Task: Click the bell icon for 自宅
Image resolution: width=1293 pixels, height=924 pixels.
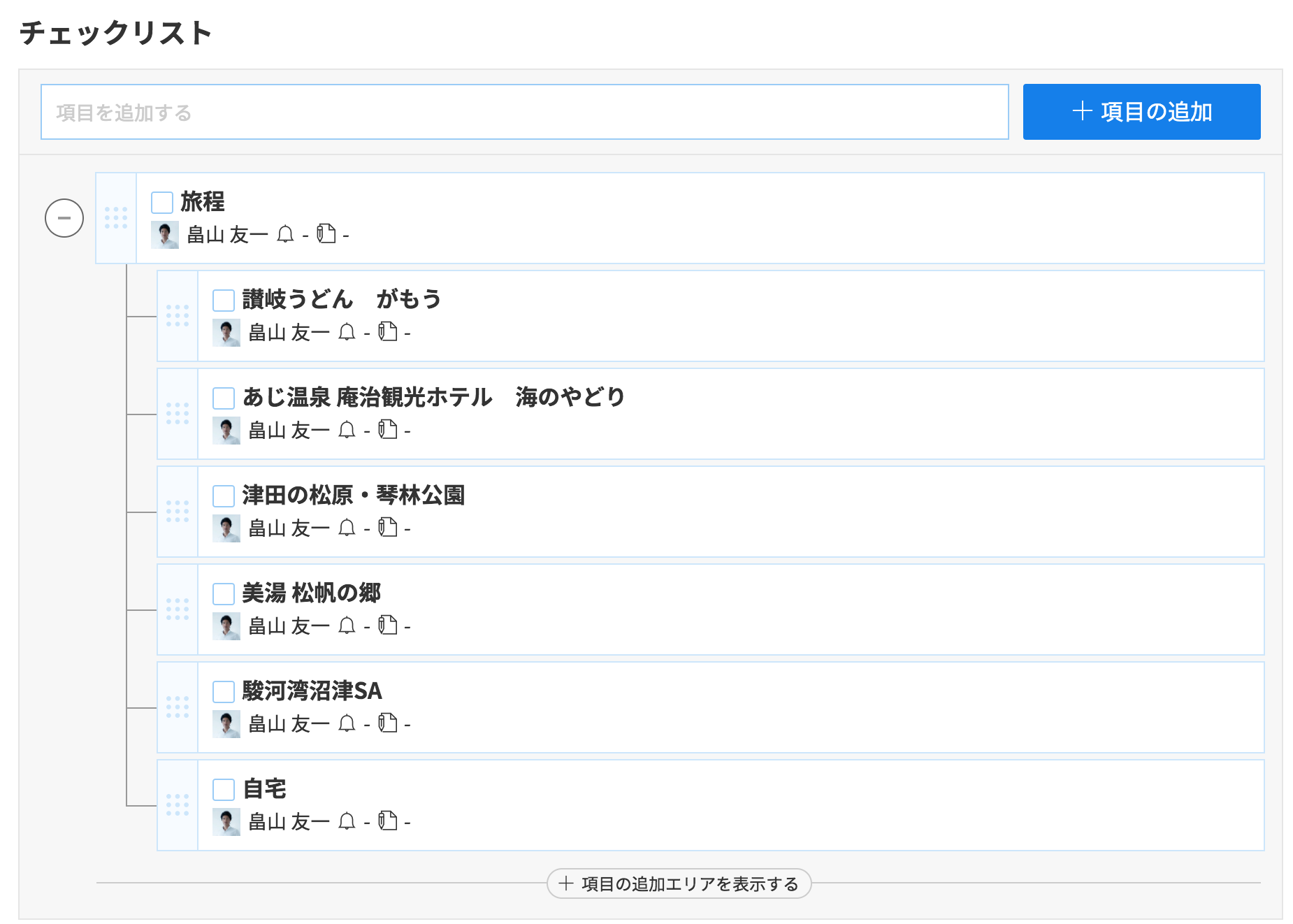Action: (347, 821)
